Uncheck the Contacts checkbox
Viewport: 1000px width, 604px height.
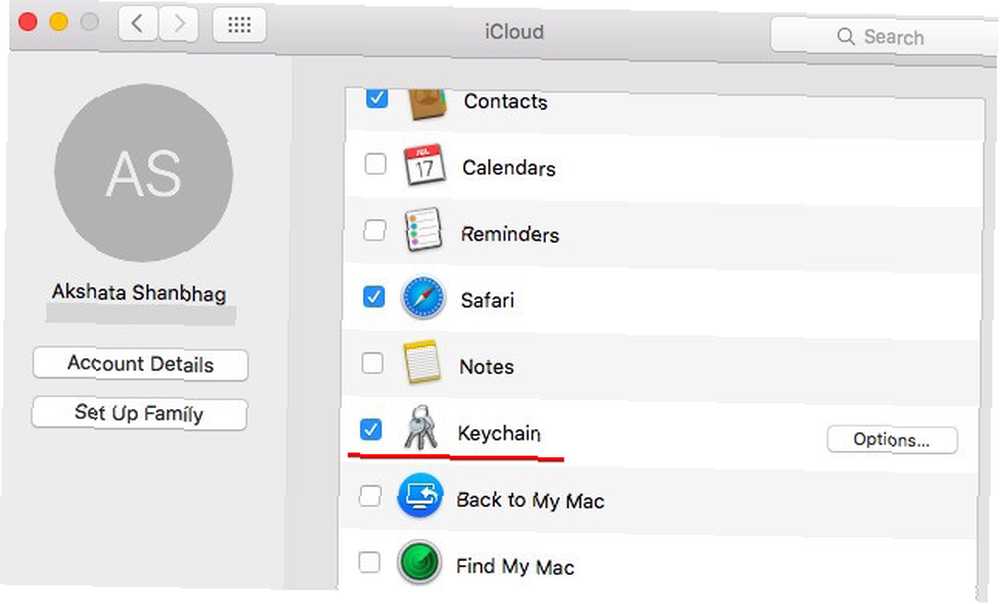click(377, 98)
